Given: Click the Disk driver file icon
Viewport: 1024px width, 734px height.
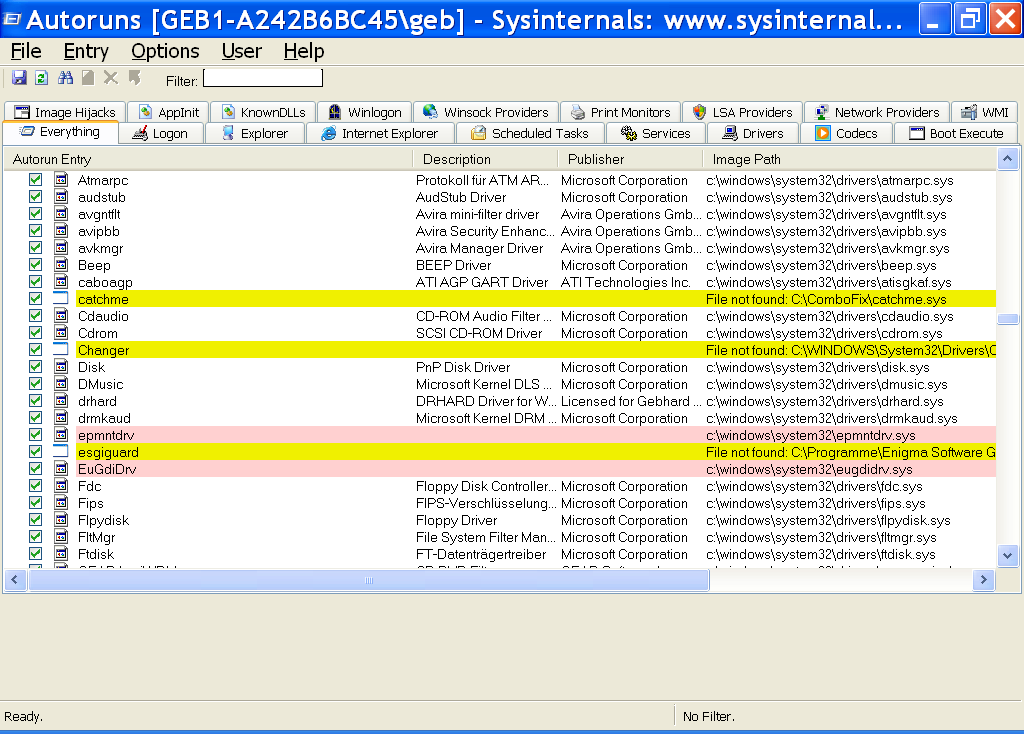Looking at the screenshot, I should pyautogui.click(x=61, y=366).
